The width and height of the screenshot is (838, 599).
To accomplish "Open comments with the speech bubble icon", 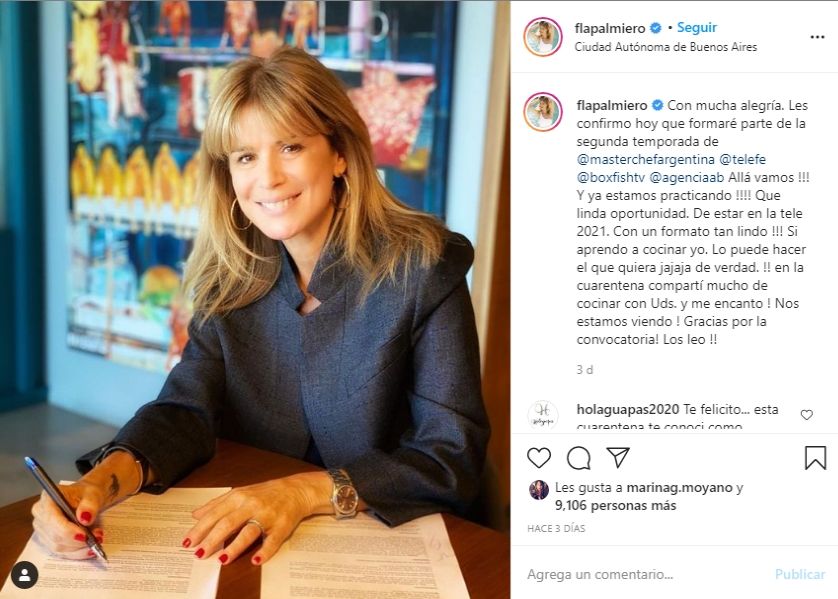I will tap(578, 458).
